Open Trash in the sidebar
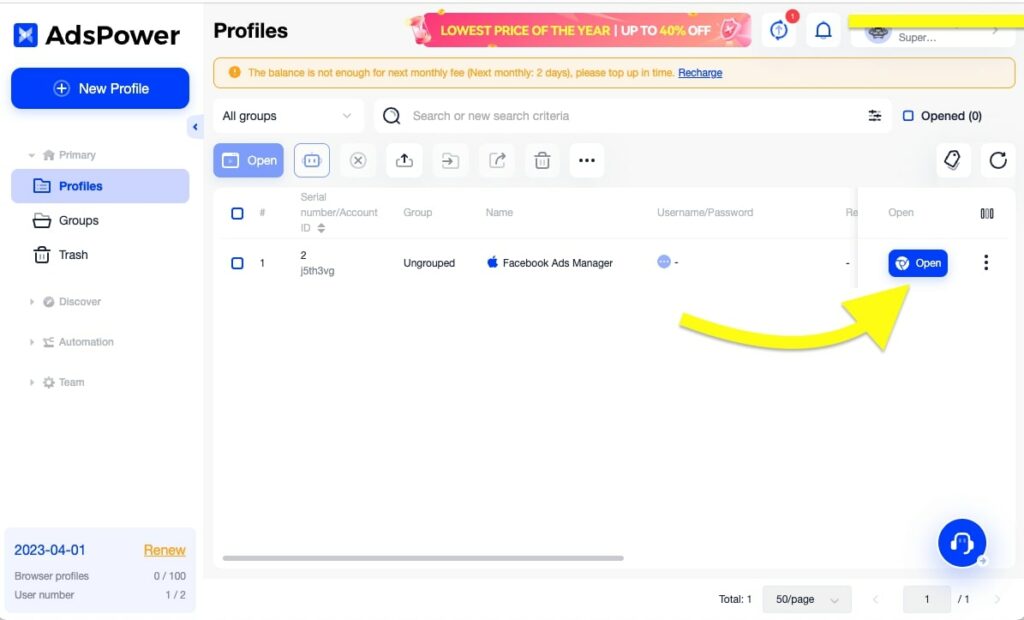The image size is (1024, 620). point(73,255)
